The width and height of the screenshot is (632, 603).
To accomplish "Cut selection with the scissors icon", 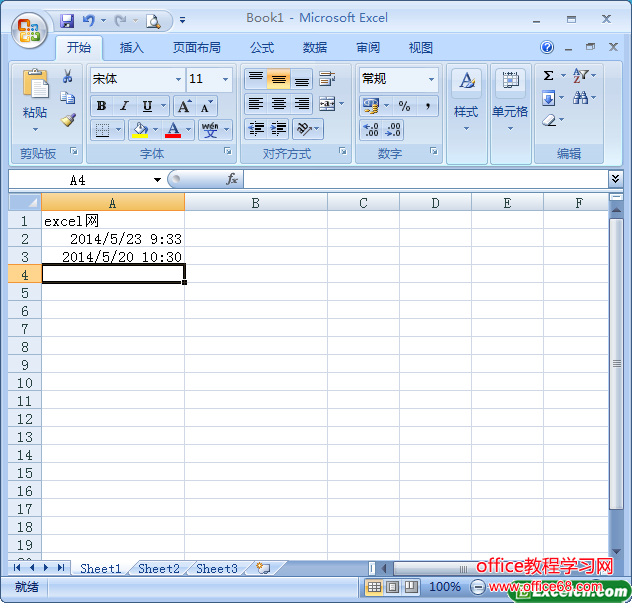I will click(67, 76).
